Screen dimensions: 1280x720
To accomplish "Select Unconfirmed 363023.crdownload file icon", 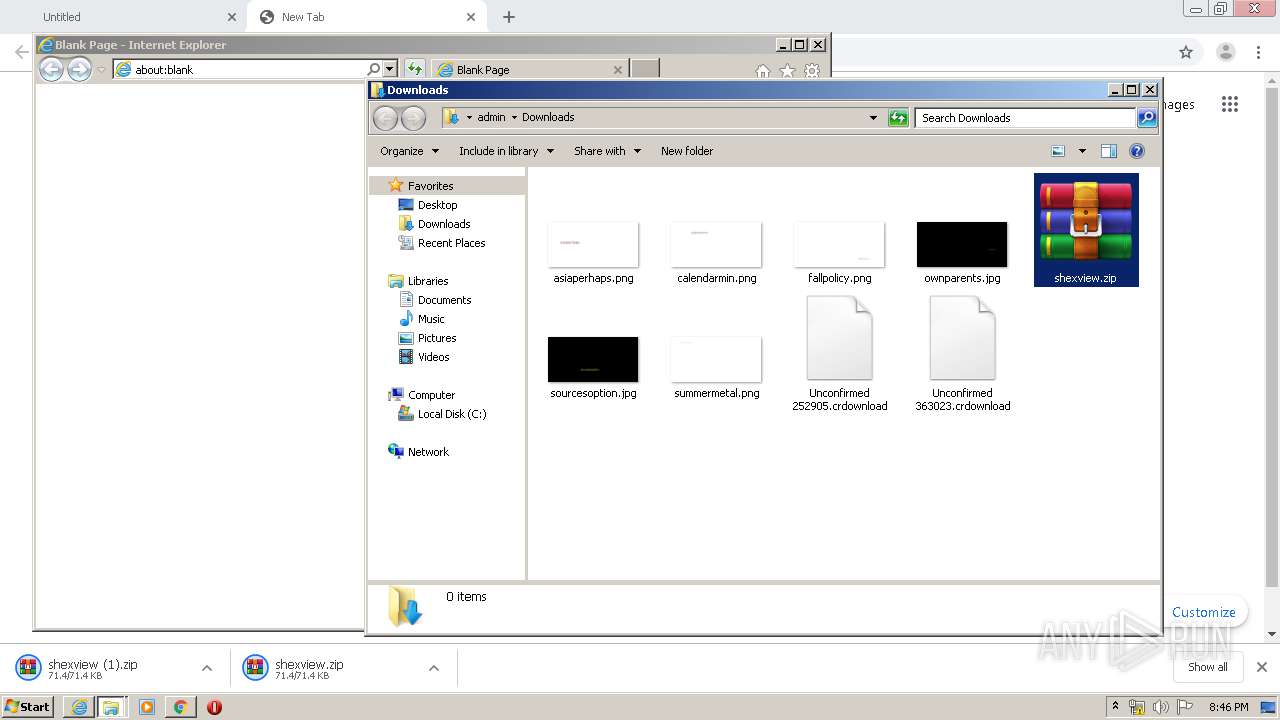I will tap(963, 339).
